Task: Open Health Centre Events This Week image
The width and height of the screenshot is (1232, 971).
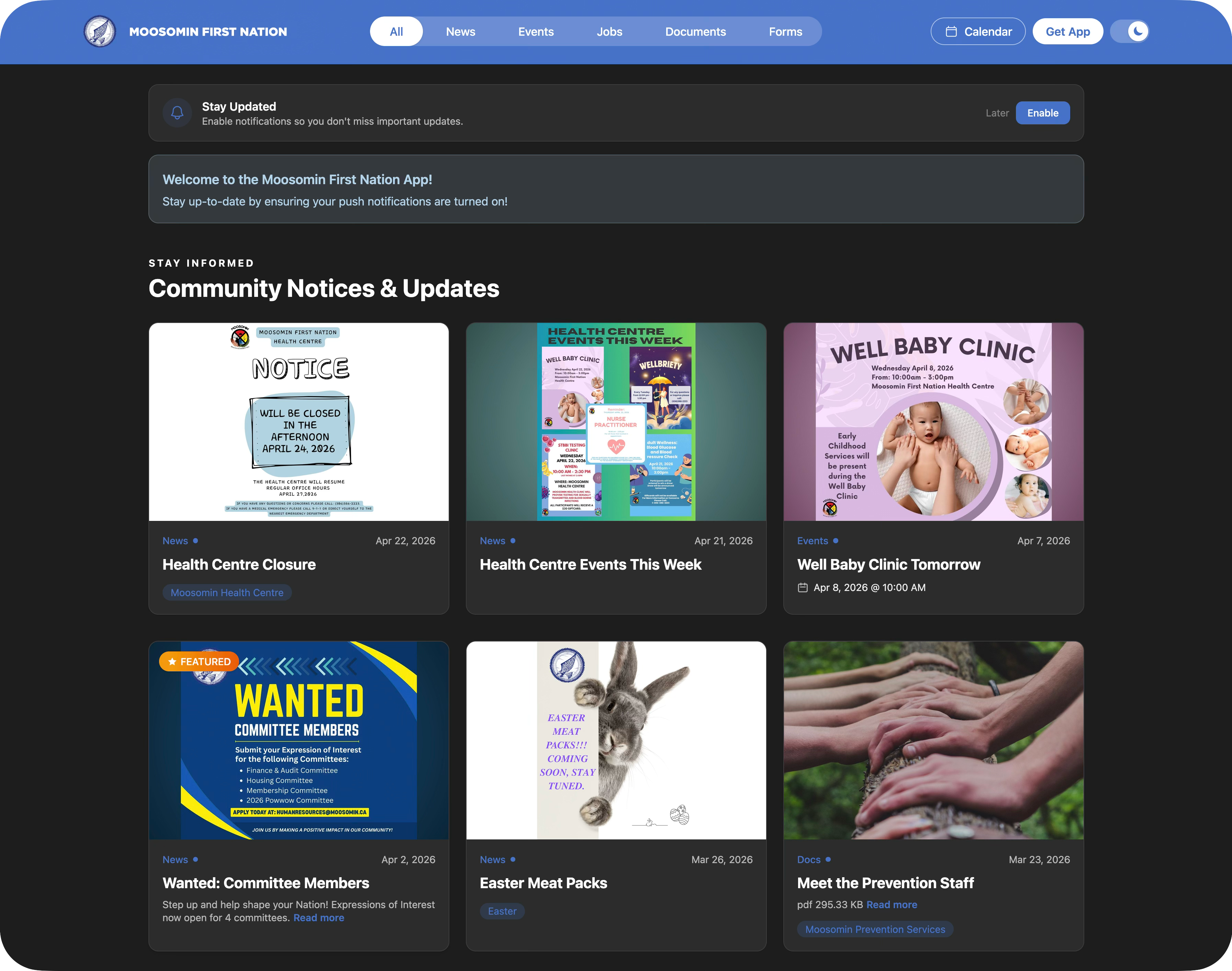Action: (x=616, y=422)
